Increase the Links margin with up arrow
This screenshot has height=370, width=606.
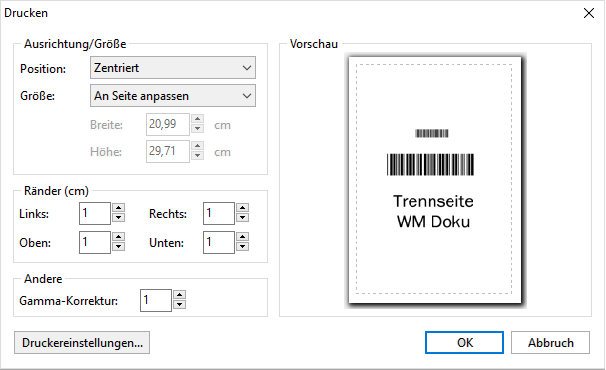click(x=118, y=208)
